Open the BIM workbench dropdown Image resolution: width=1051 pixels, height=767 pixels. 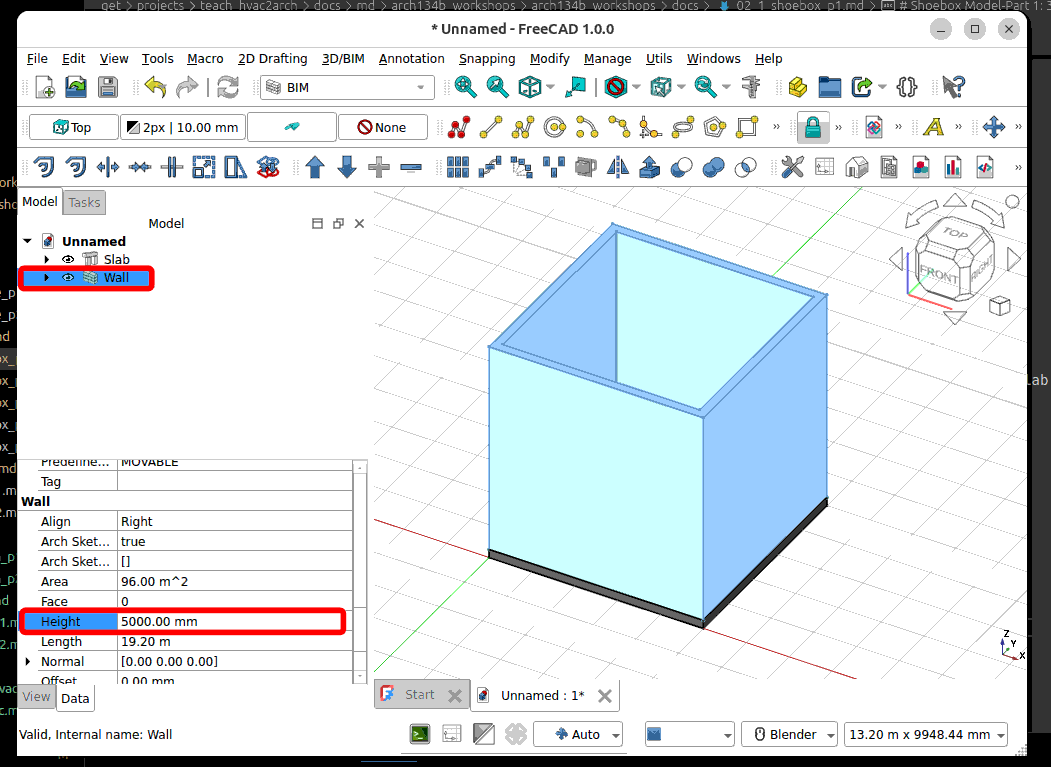347,88
